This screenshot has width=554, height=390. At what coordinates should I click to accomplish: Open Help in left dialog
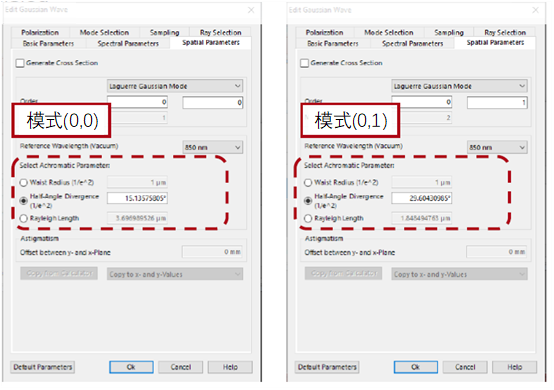230,367
